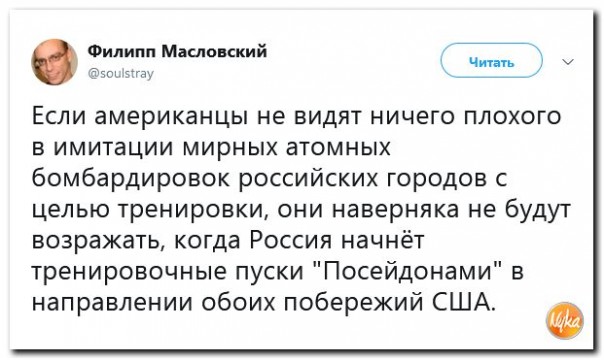
Task: Select the word "направлении" in the last line
Action: click(112, 303)
